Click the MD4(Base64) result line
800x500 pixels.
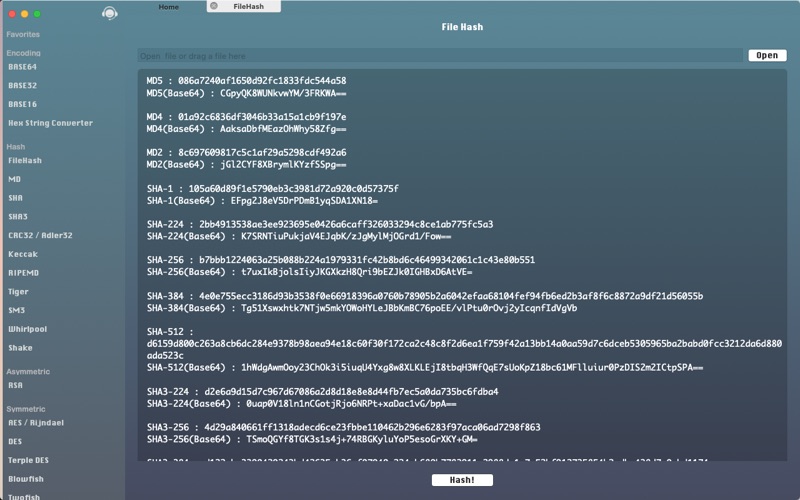click(x=246, y=129)
